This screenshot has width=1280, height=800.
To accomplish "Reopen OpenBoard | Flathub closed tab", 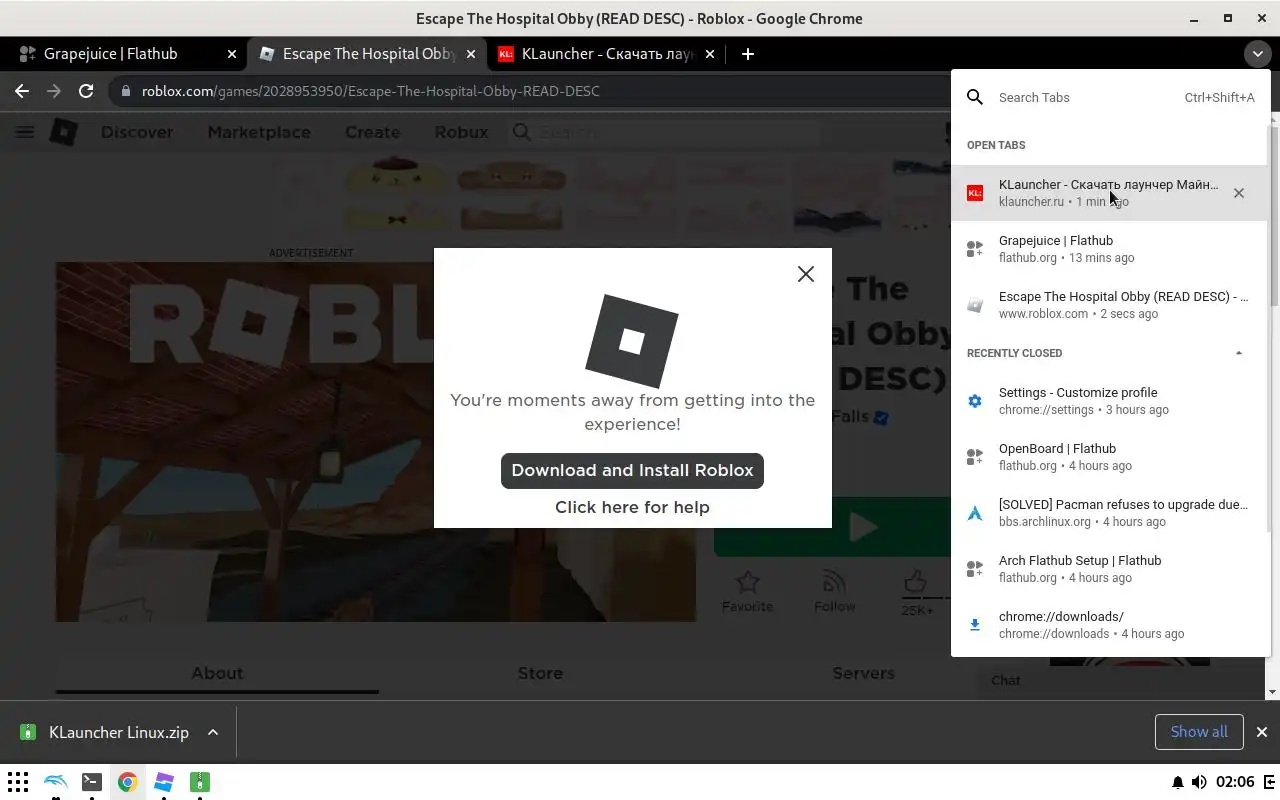I will 1109,457.
